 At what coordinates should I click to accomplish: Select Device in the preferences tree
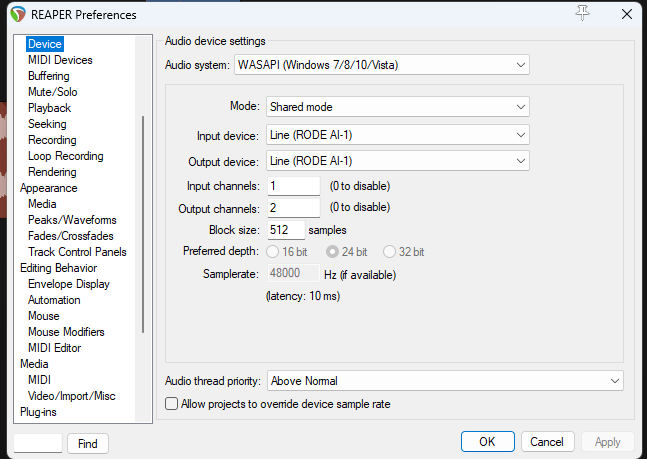pos(45,44)
